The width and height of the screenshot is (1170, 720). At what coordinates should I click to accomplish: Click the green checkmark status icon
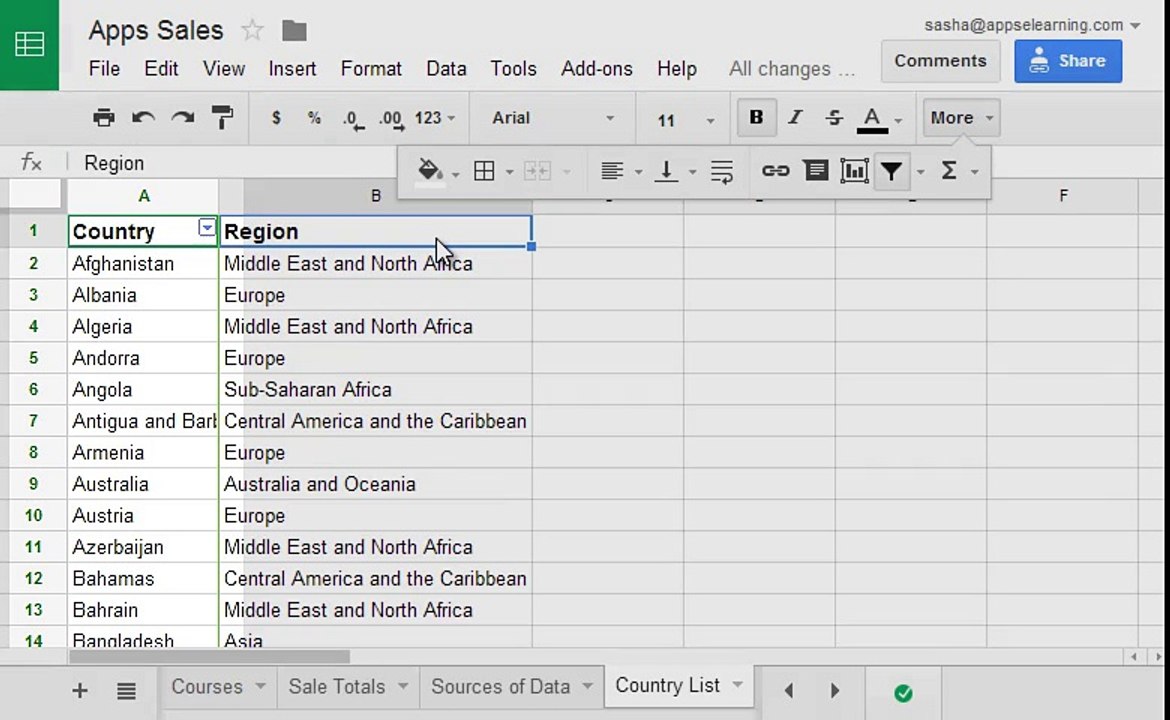(x=904, y=693)
